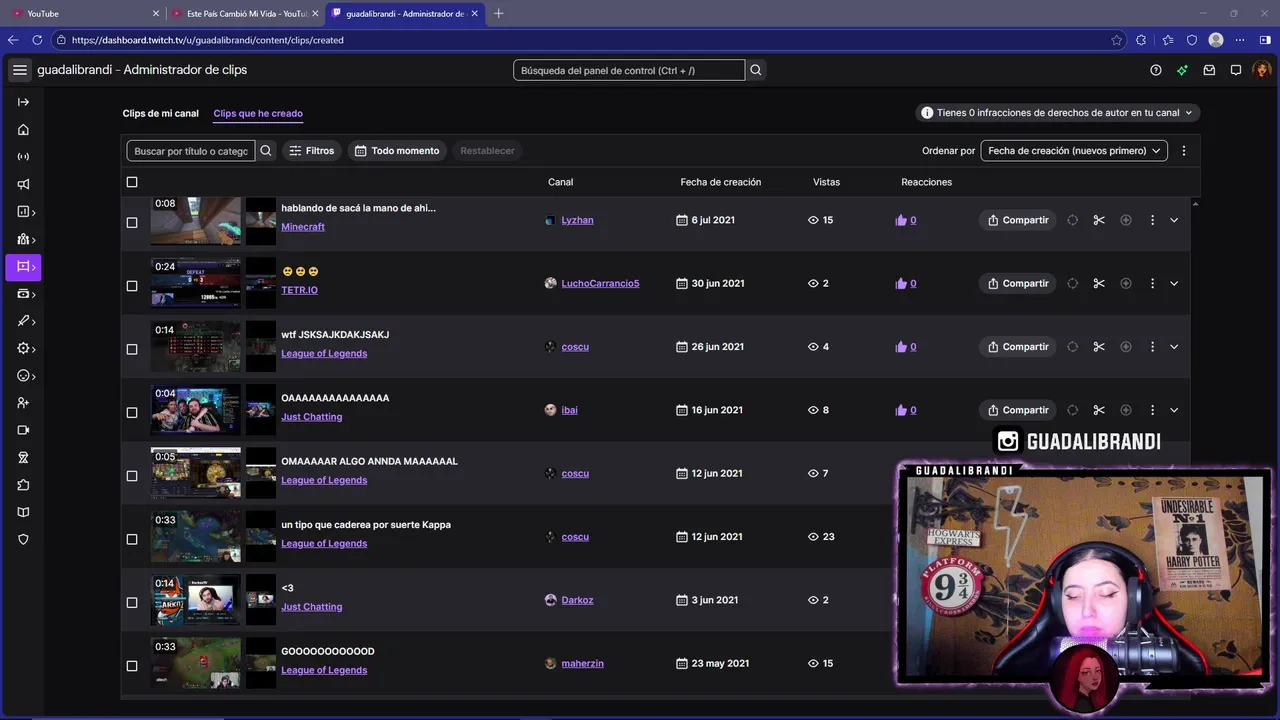1280x720 pixels.
Task: Expand the copyright infractions notice chevron
Action: 1189,113
